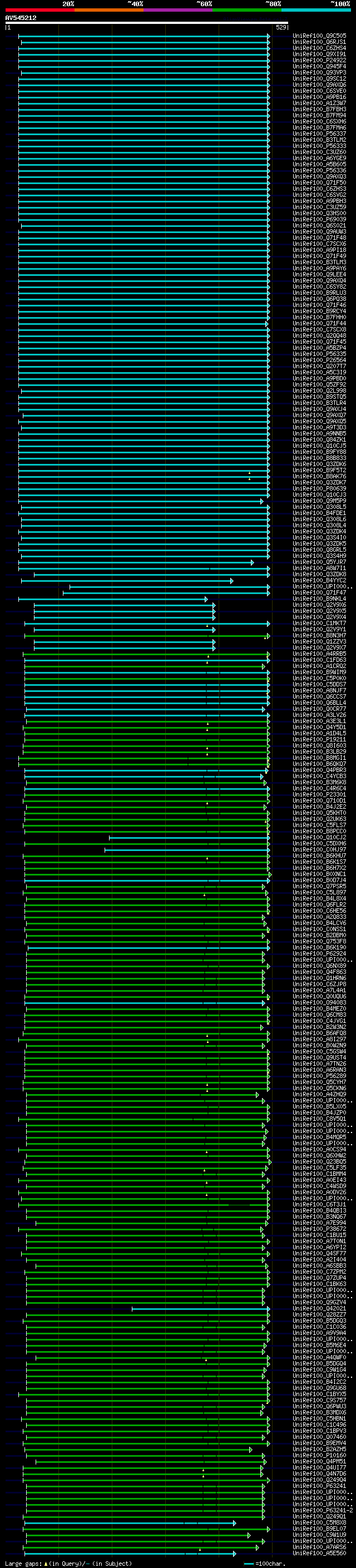Select hit label UniRef100_Q9AUW3

coord(319,232)
